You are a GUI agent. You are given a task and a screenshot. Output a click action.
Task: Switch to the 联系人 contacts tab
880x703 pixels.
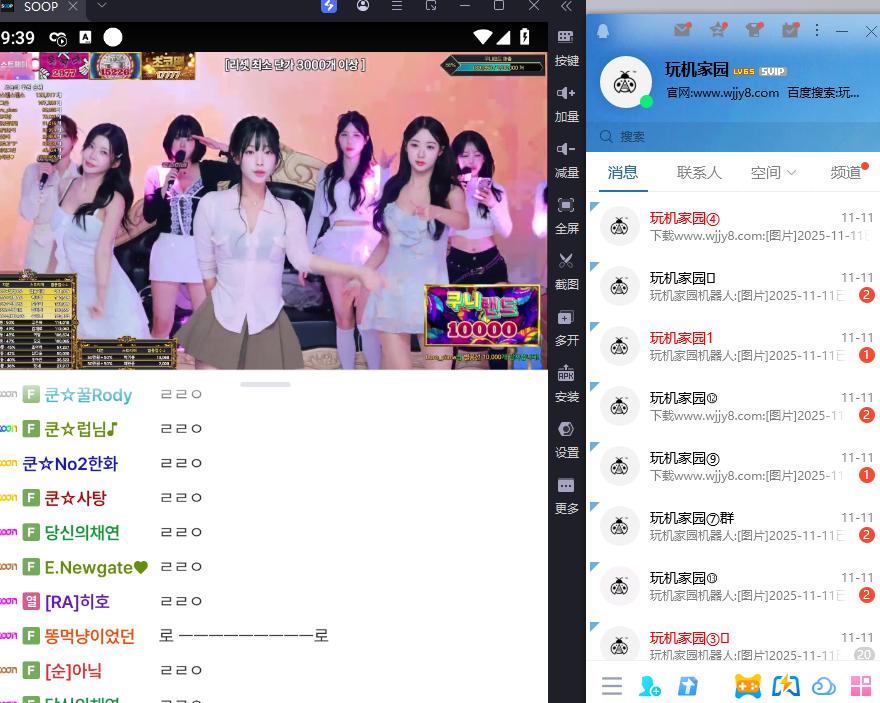(x=699, y=172)
